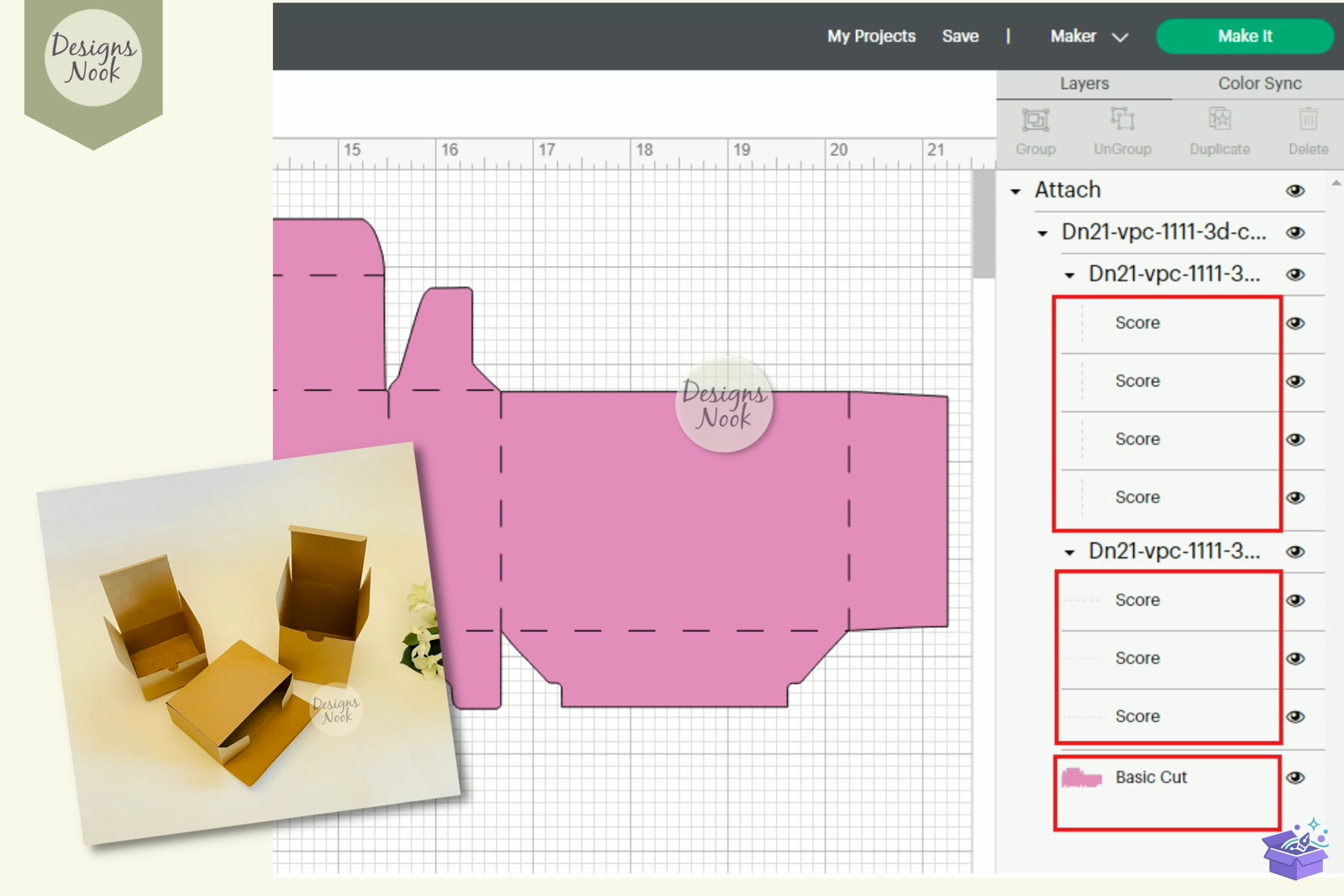Toggle eye of first Dn21-vpc-1111-3... subgroup
Image resolution: width=1344 pixels, height=896 pixels.
click(x=1295, y=275)
